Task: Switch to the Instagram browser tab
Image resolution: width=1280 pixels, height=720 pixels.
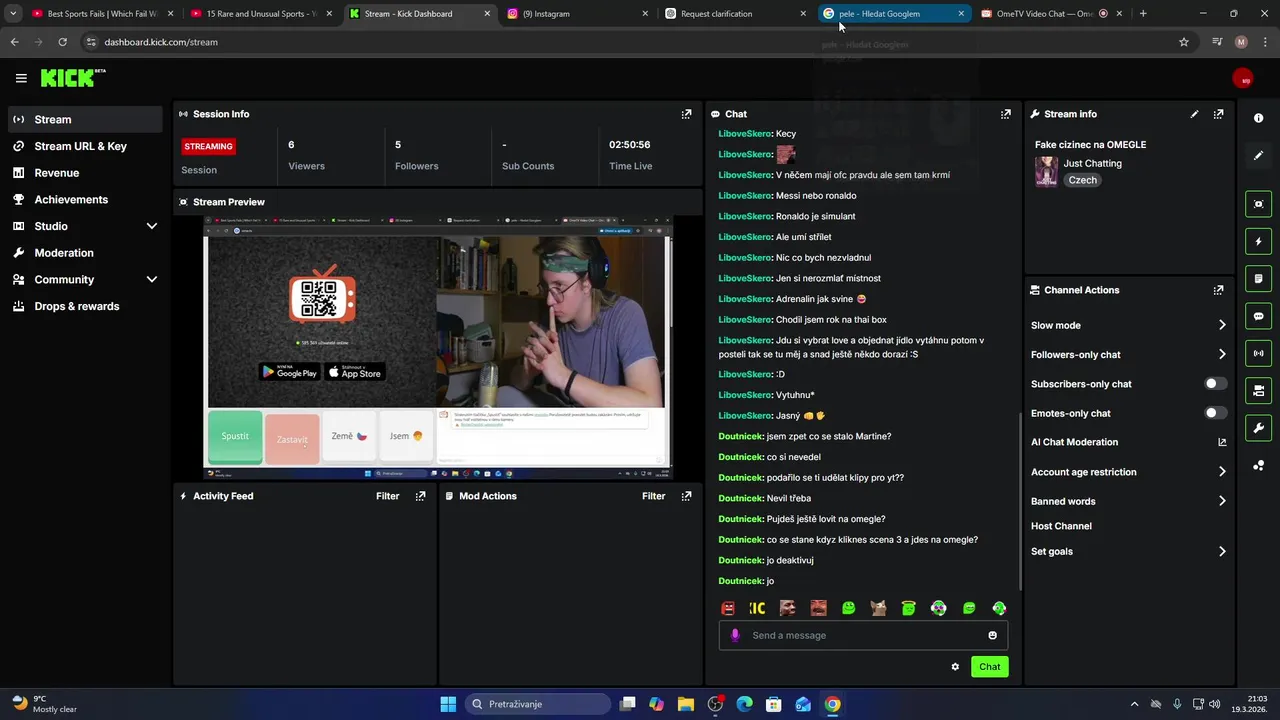Action: pyautogui.click(x=577, y=14)
